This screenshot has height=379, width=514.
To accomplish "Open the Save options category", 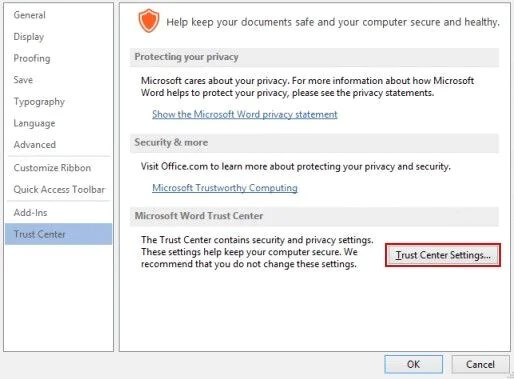I will point(23,80).
